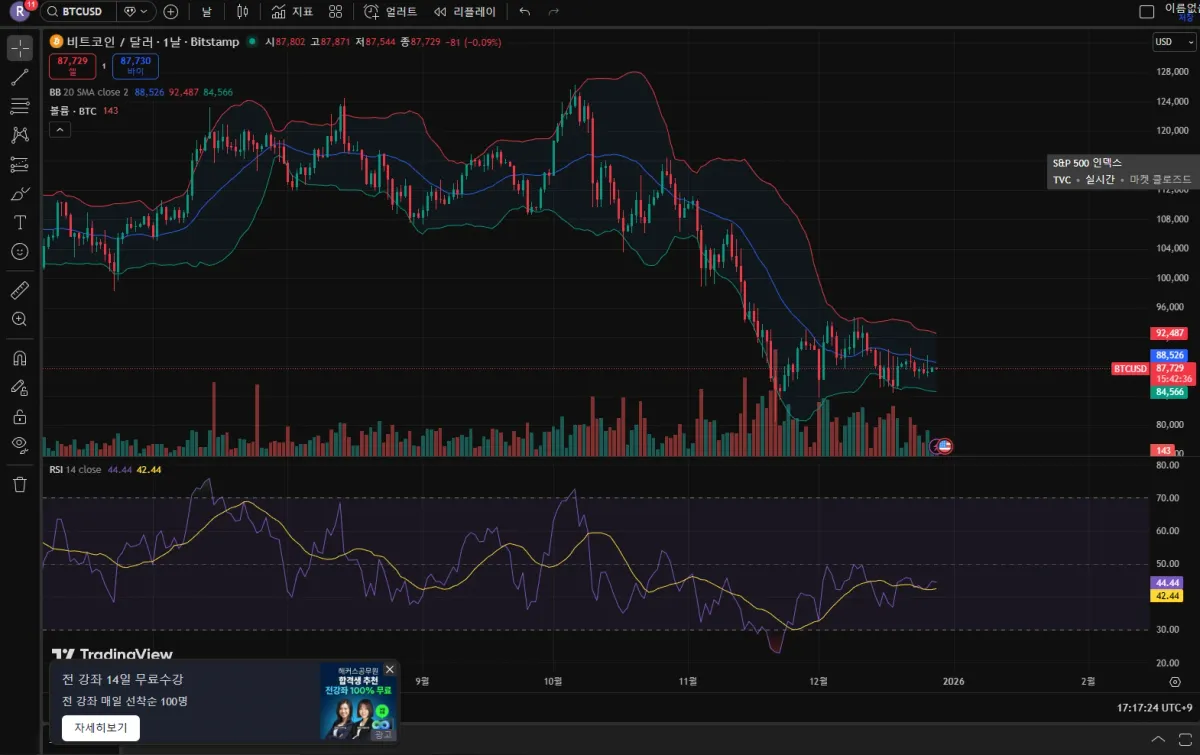1200x755 pixels.
Task: Expand the bottom panel chevron
Action: (x=1159, y=738)
